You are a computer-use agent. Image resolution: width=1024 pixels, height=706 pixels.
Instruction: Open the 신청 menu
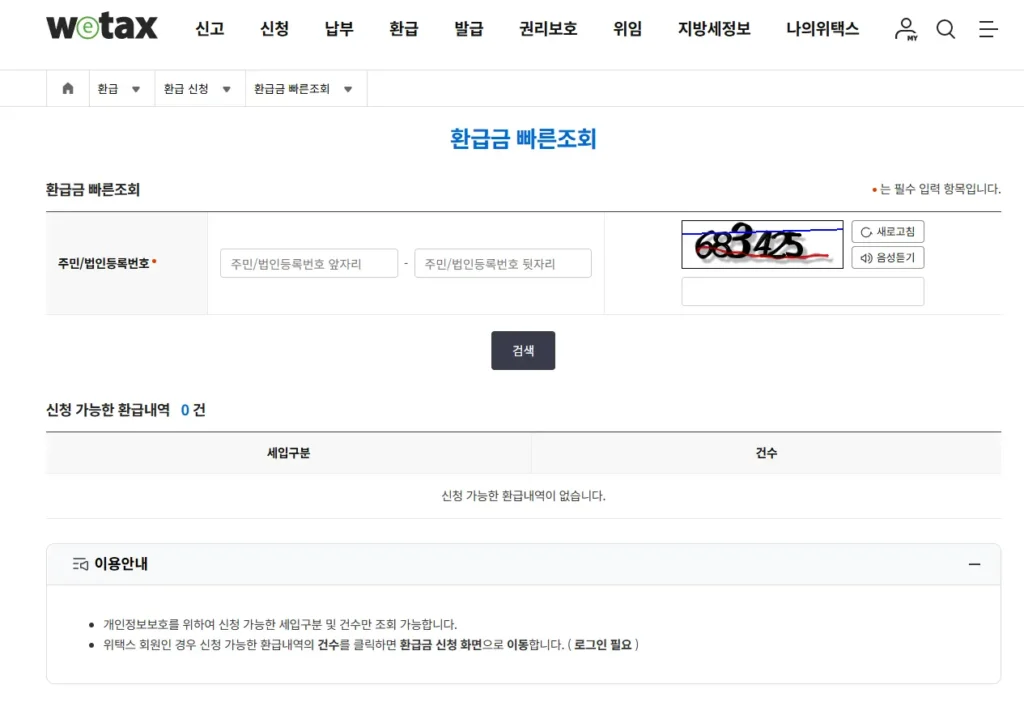point(274,29)
